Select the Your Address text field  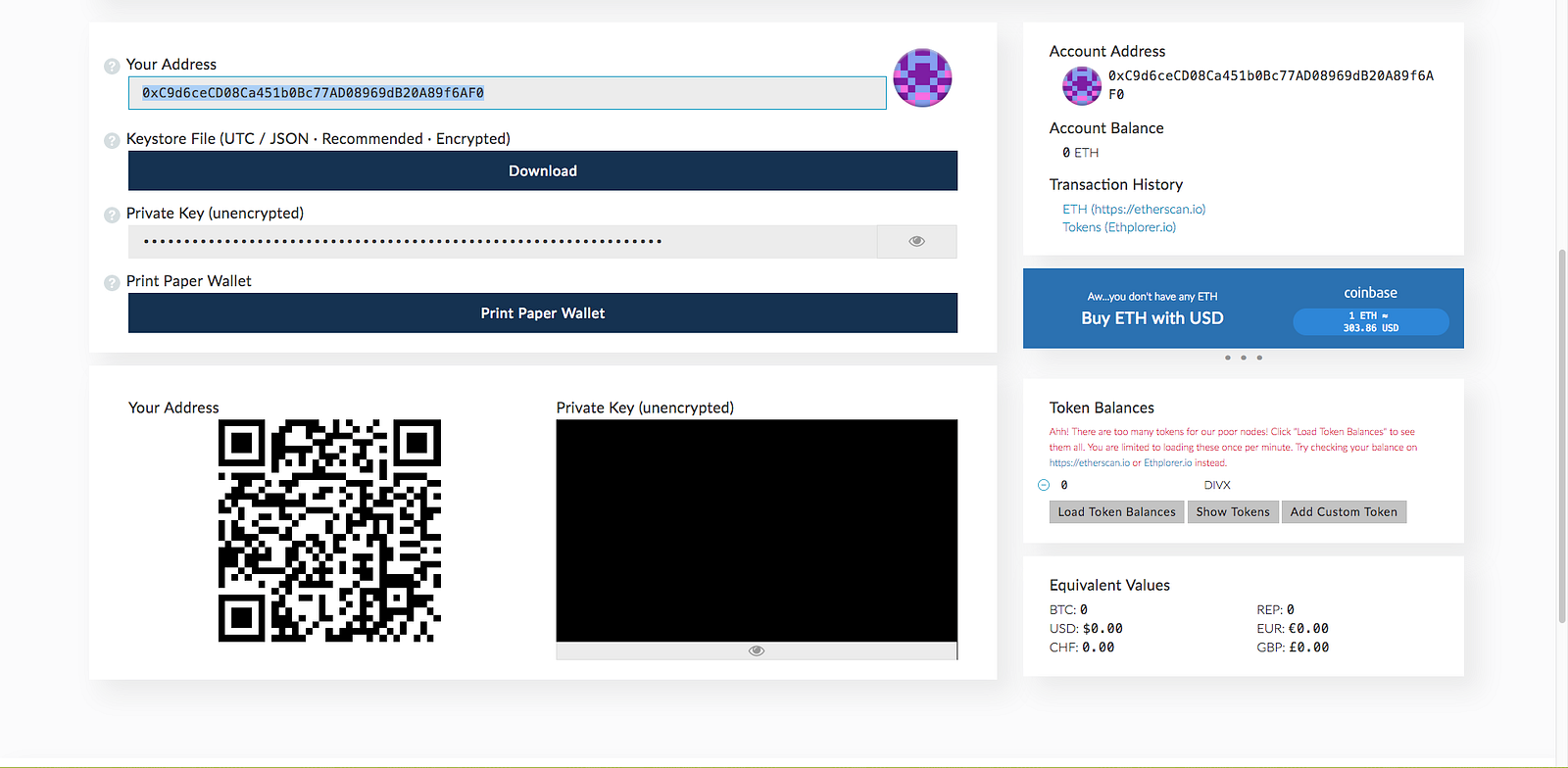[x=508, y=93]
